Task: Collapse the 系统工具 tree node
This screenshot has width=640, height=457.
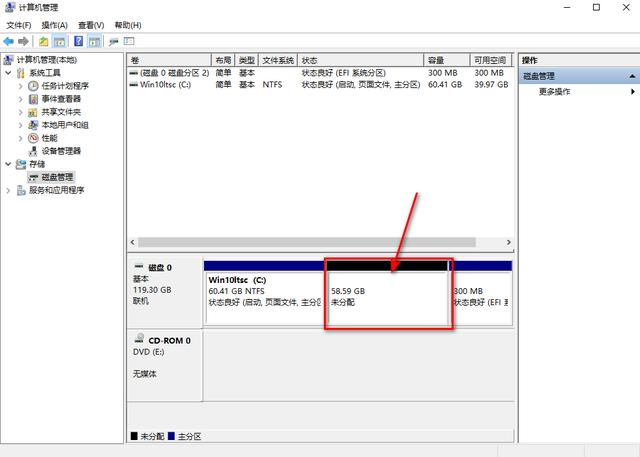Action: [x=8, y=73]
